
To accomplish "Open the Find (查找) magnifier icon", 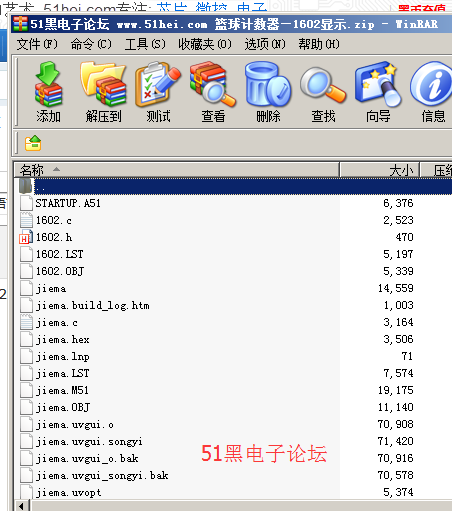I will 323,92.
